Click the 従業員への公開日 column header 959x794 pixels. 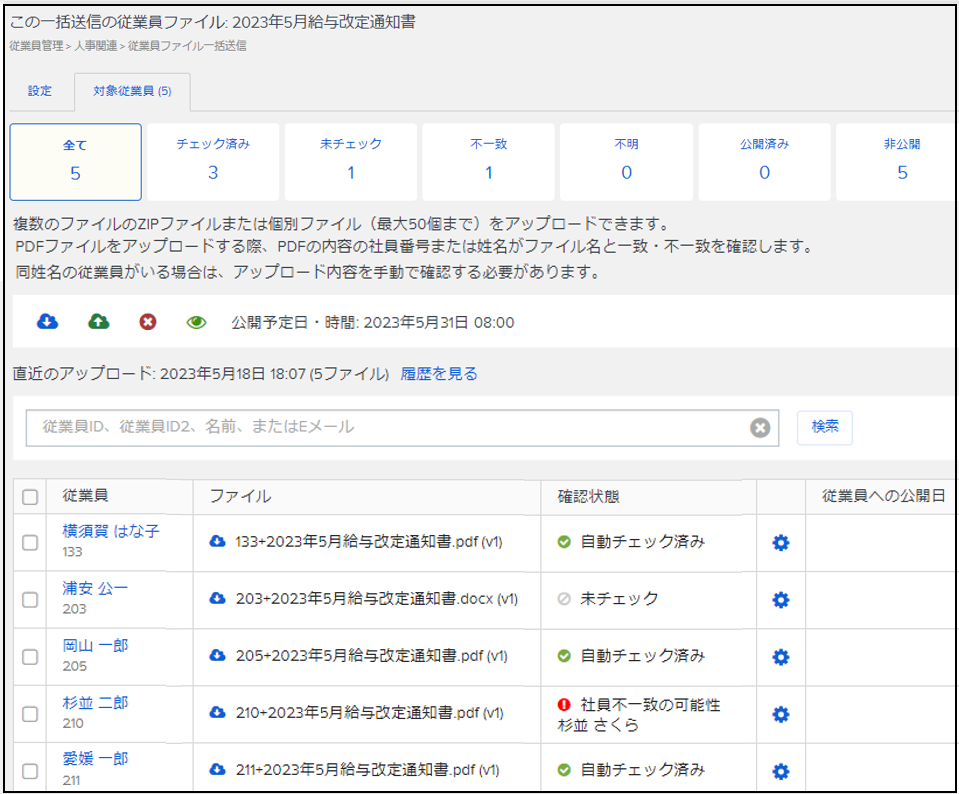click(883, 495)
